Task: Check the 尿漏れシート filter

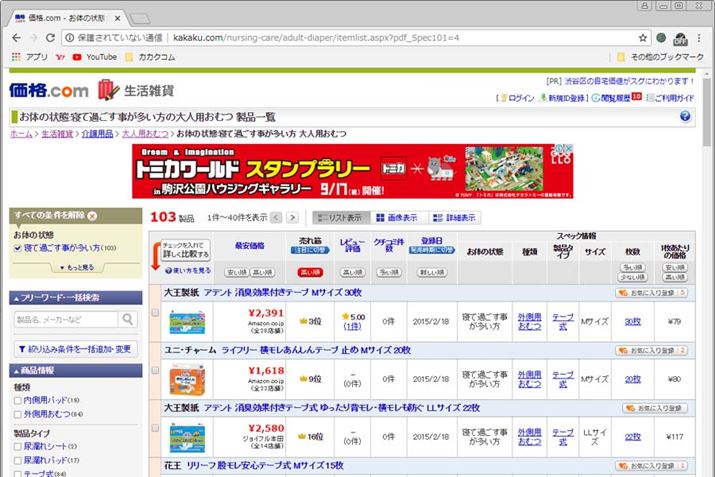Action: click(x=17, y=446)
